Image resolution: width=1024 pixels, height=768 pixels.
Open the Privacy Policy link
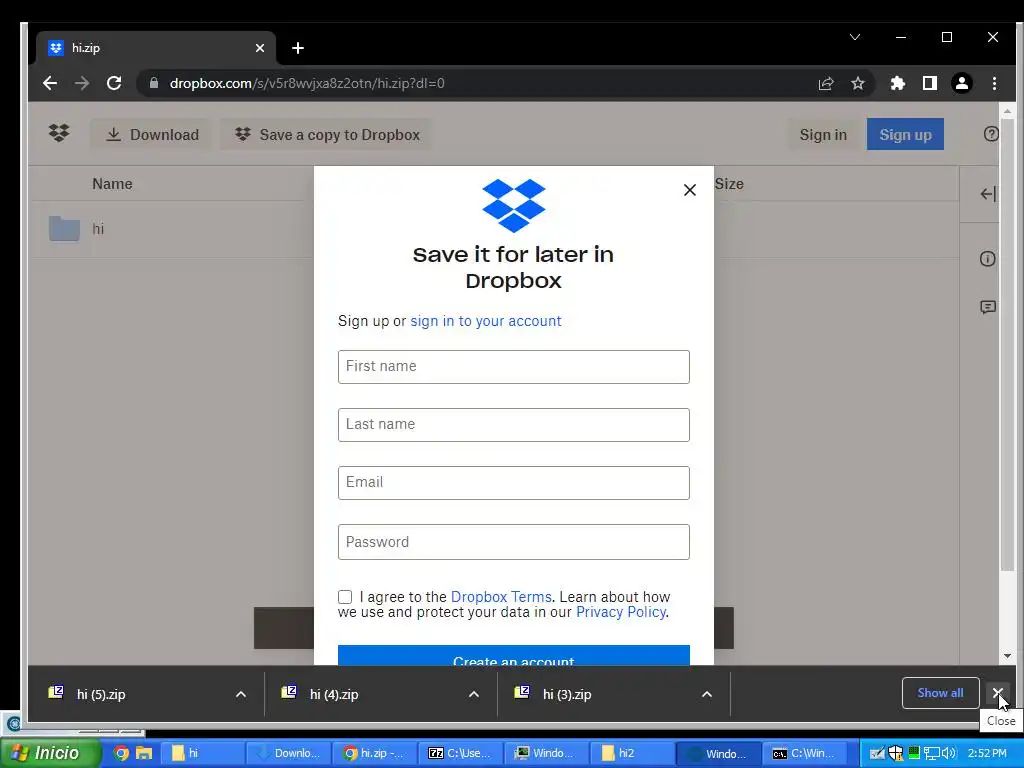[620, 612]
